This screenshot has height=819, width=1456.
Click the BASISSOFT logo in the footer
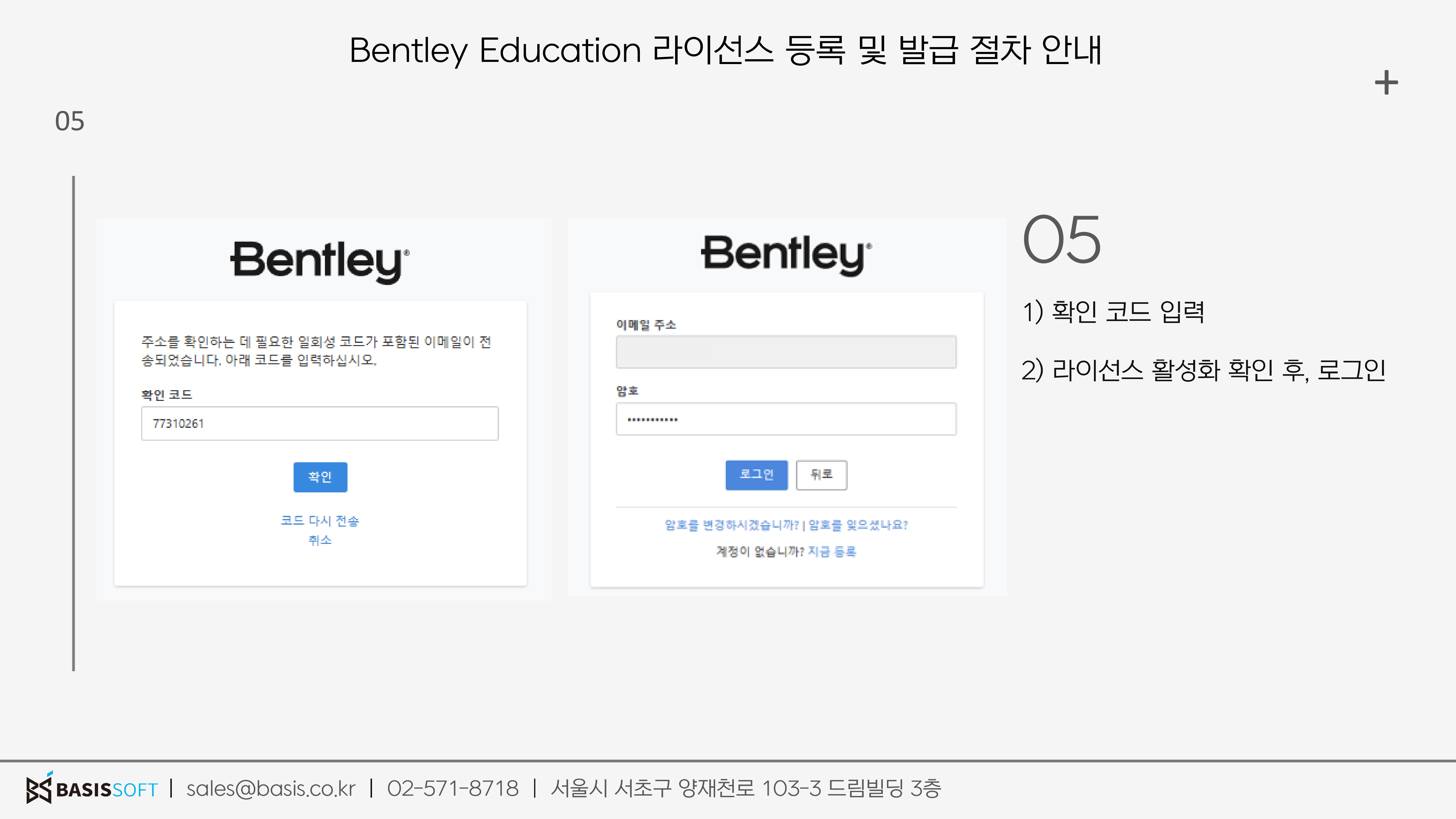pos(91,788)
